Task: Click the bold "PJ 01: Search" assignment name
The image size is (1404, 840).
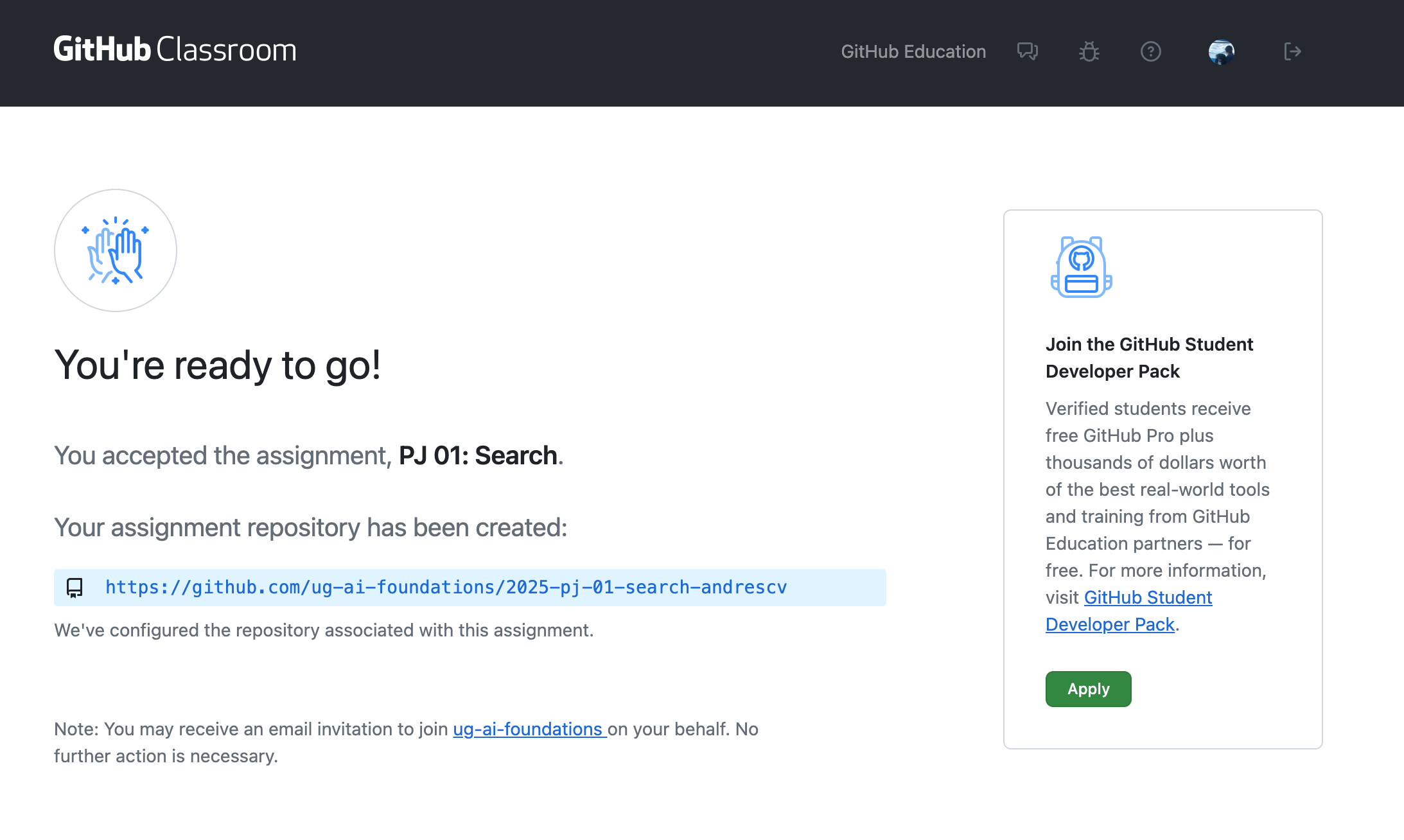Action: (x=478, y=456)
